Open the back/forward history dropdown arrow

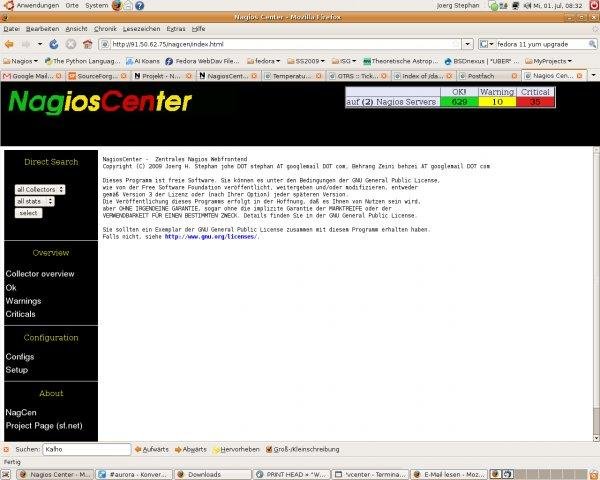click(40, 44)
